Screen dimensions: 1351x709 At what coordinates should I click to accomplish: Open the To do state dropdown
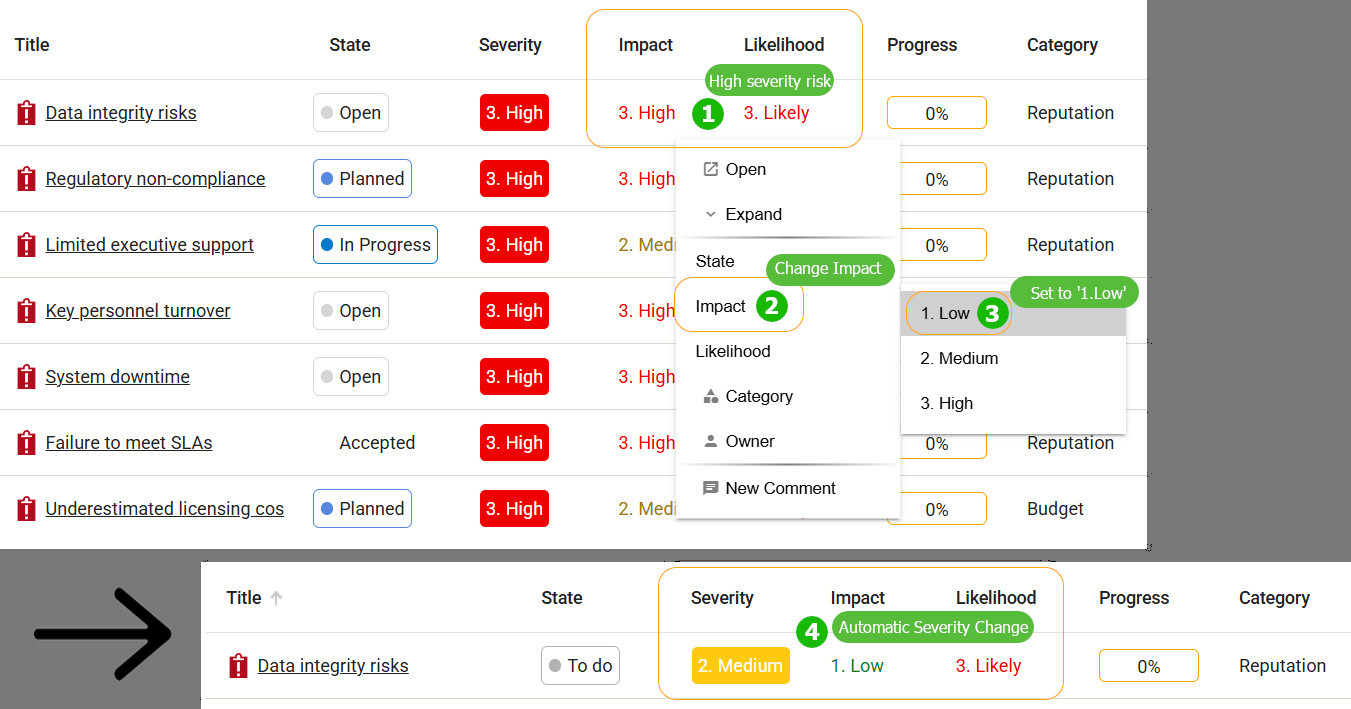pyautogui.click(x=580, y=666)
